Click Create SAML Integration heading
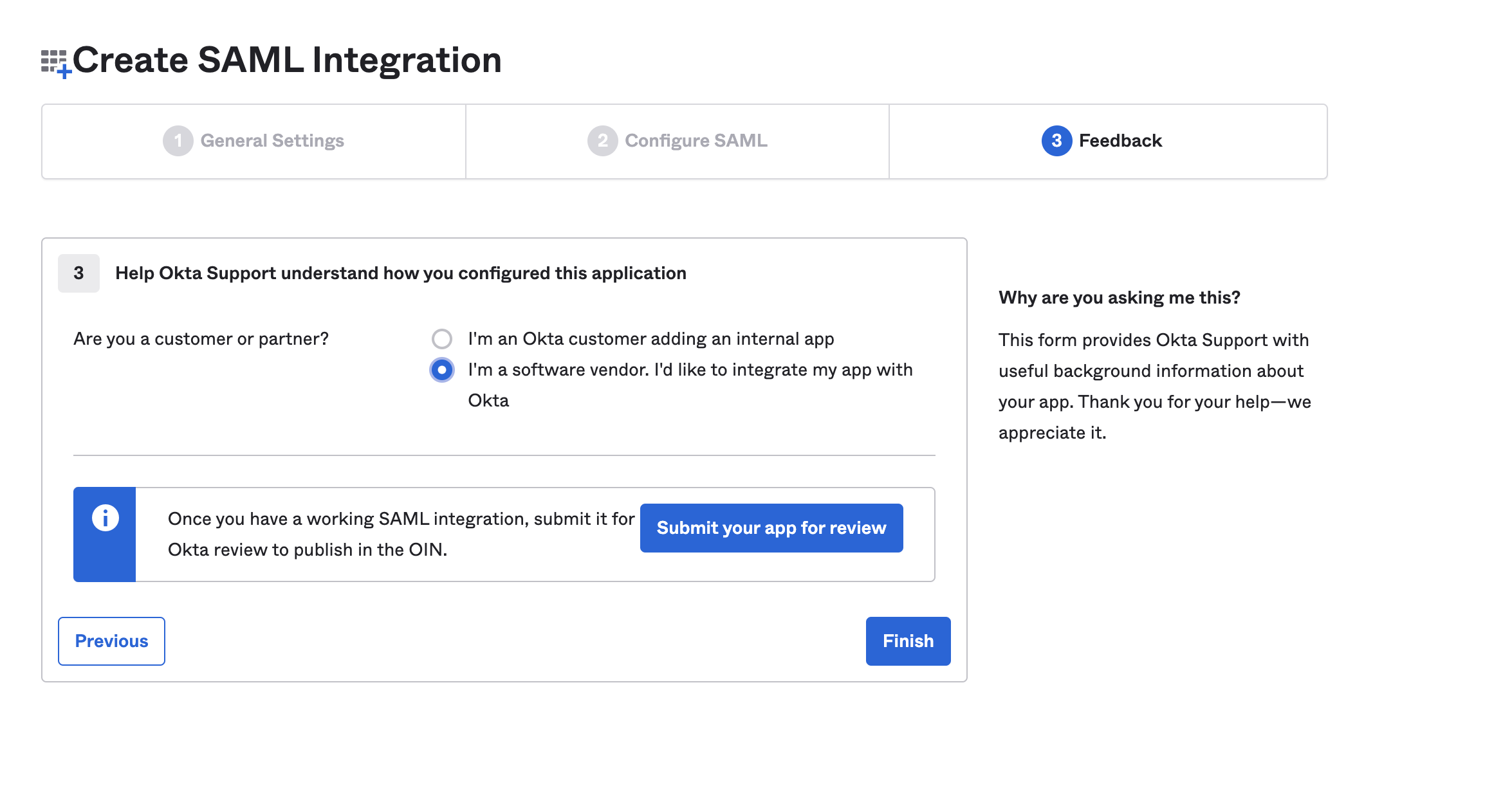 (x=287, y=60)
